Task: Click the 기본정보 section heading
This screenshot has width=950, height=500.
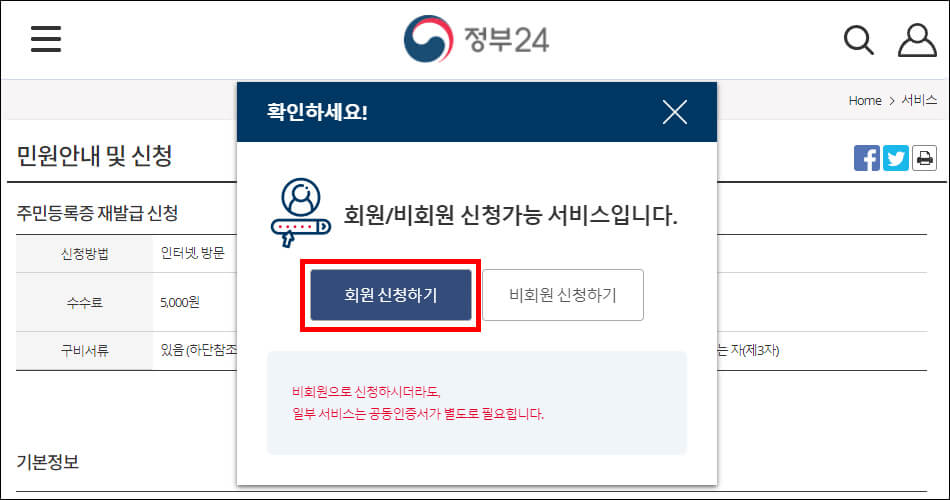Action: (x=48, y=462)
